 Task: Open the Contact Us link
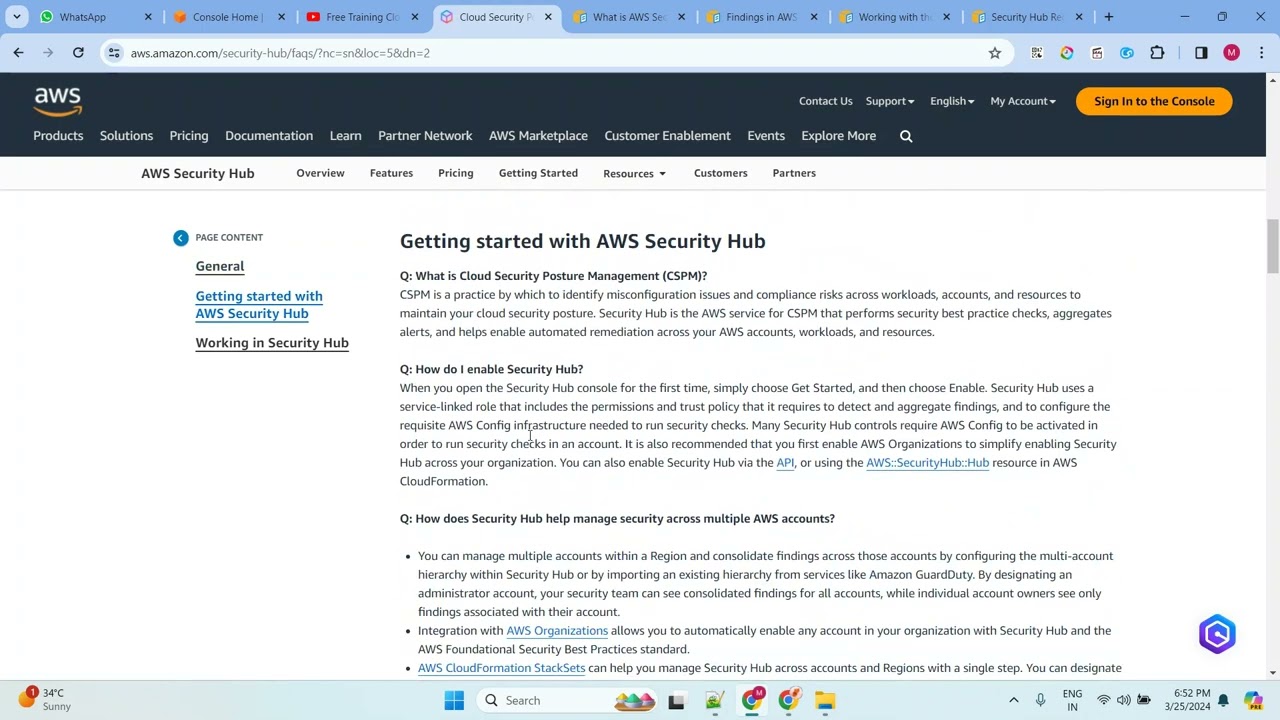825,101
